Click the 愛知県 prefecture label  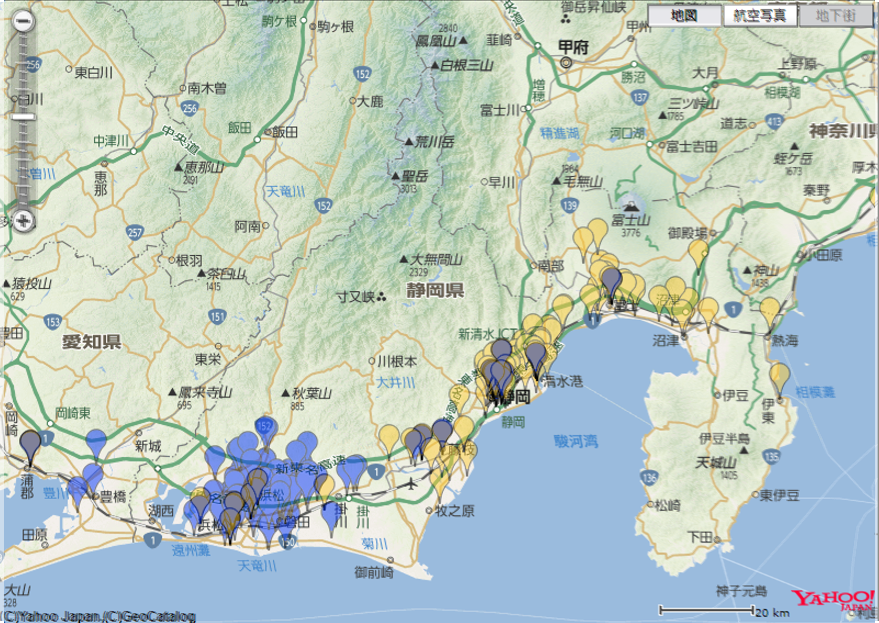click(90, 343)
